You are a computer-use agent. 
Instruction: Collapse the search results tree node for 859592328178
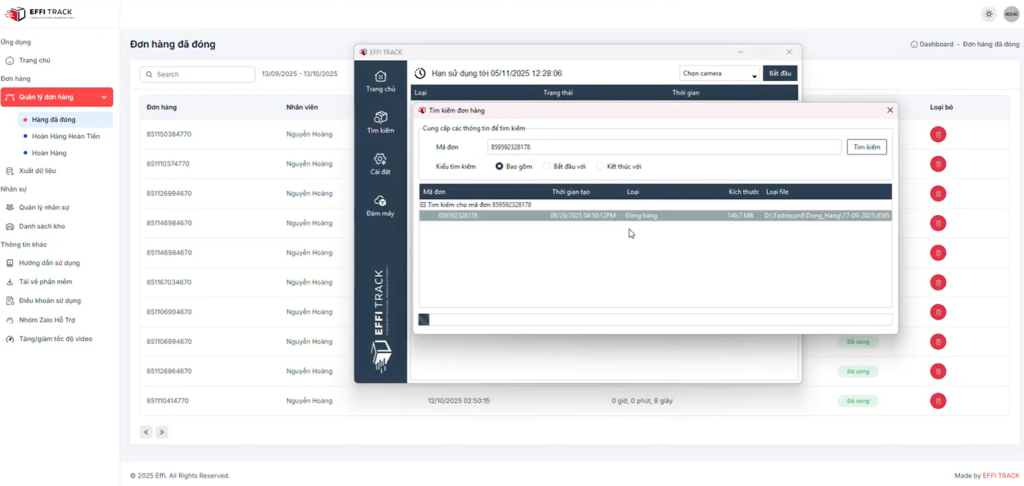[x=424, y=205]
